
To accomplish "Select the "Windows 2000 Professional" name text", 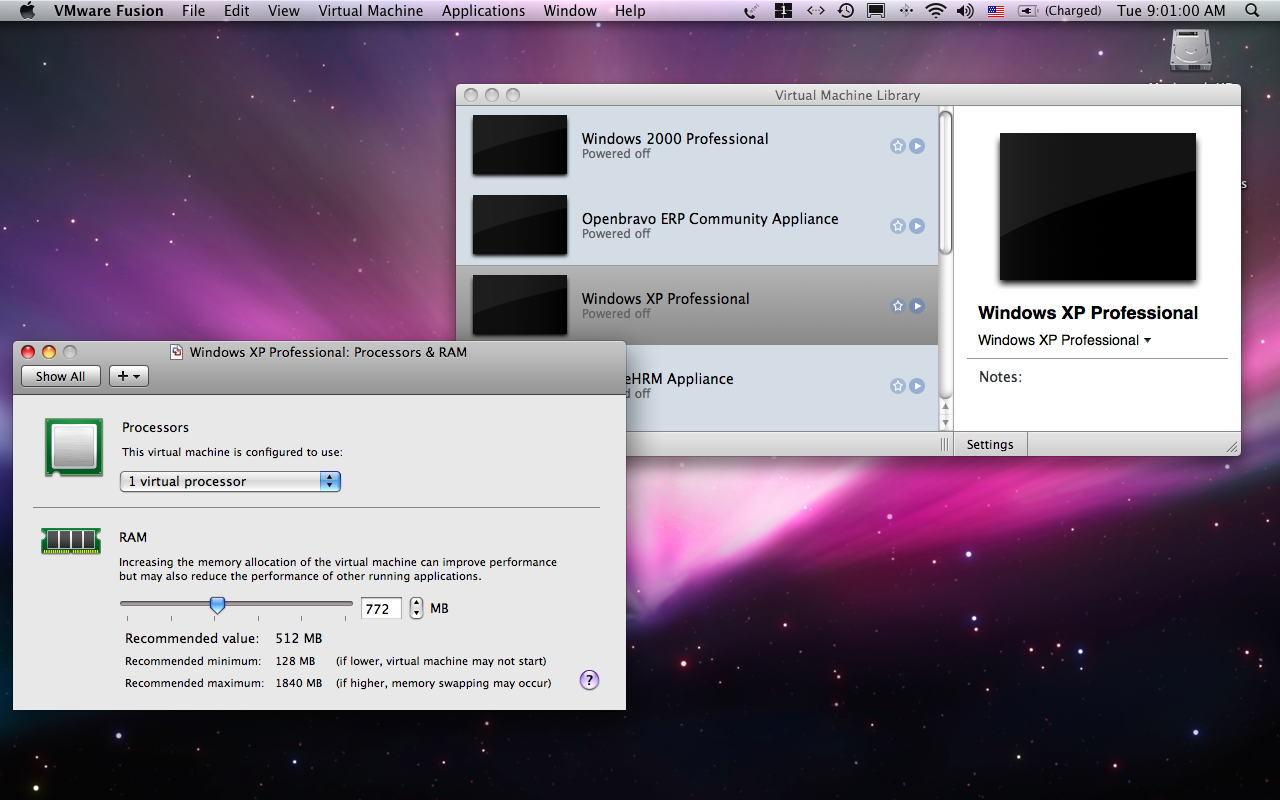I will [675, 139].
